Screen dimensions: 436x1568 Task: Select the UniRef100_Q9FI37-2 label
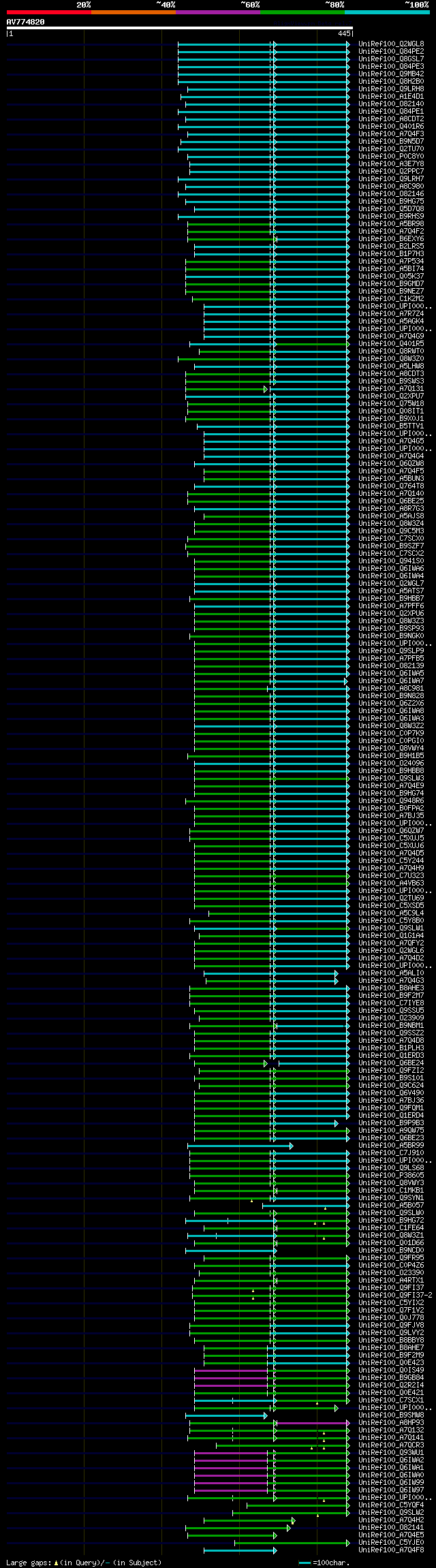395,1296
